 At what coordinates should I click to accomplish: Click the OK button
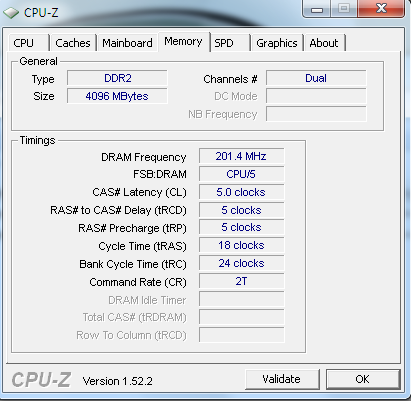coord(363,379)
